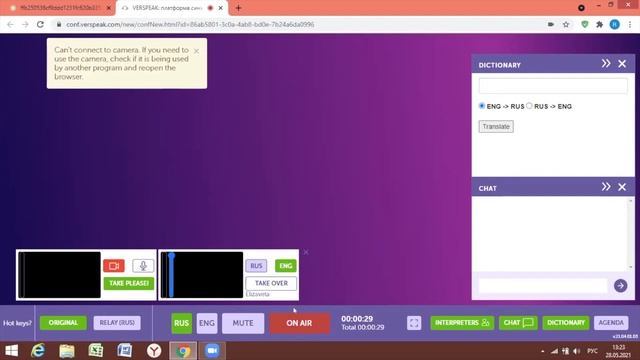640x360 pixels.
Task: Dismiss the camera connection warning
Action: click(196, 51)
